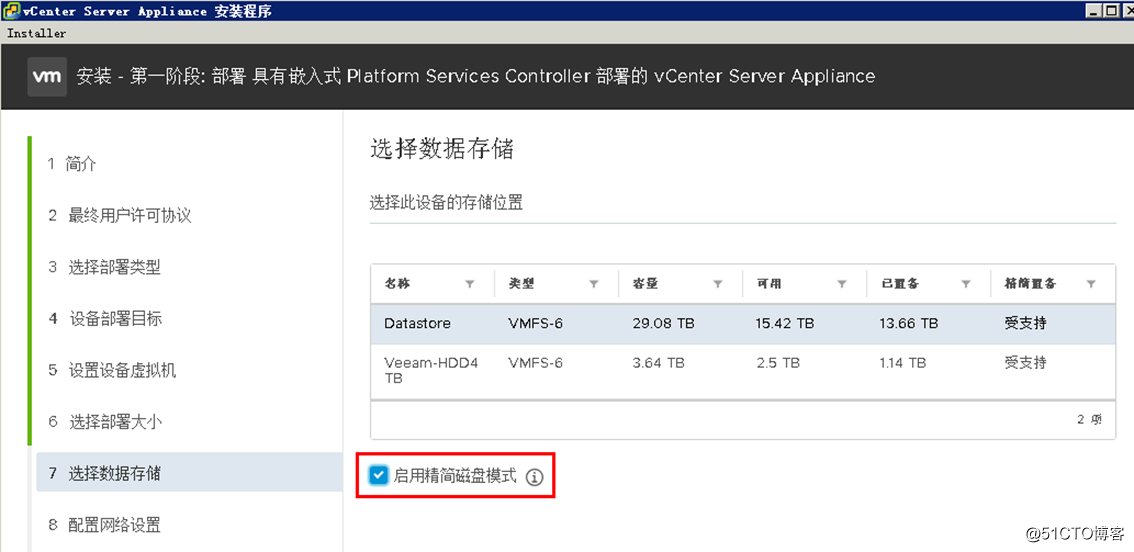
Task: Select step 7 选择数据存储
Action: click(189, 473)
